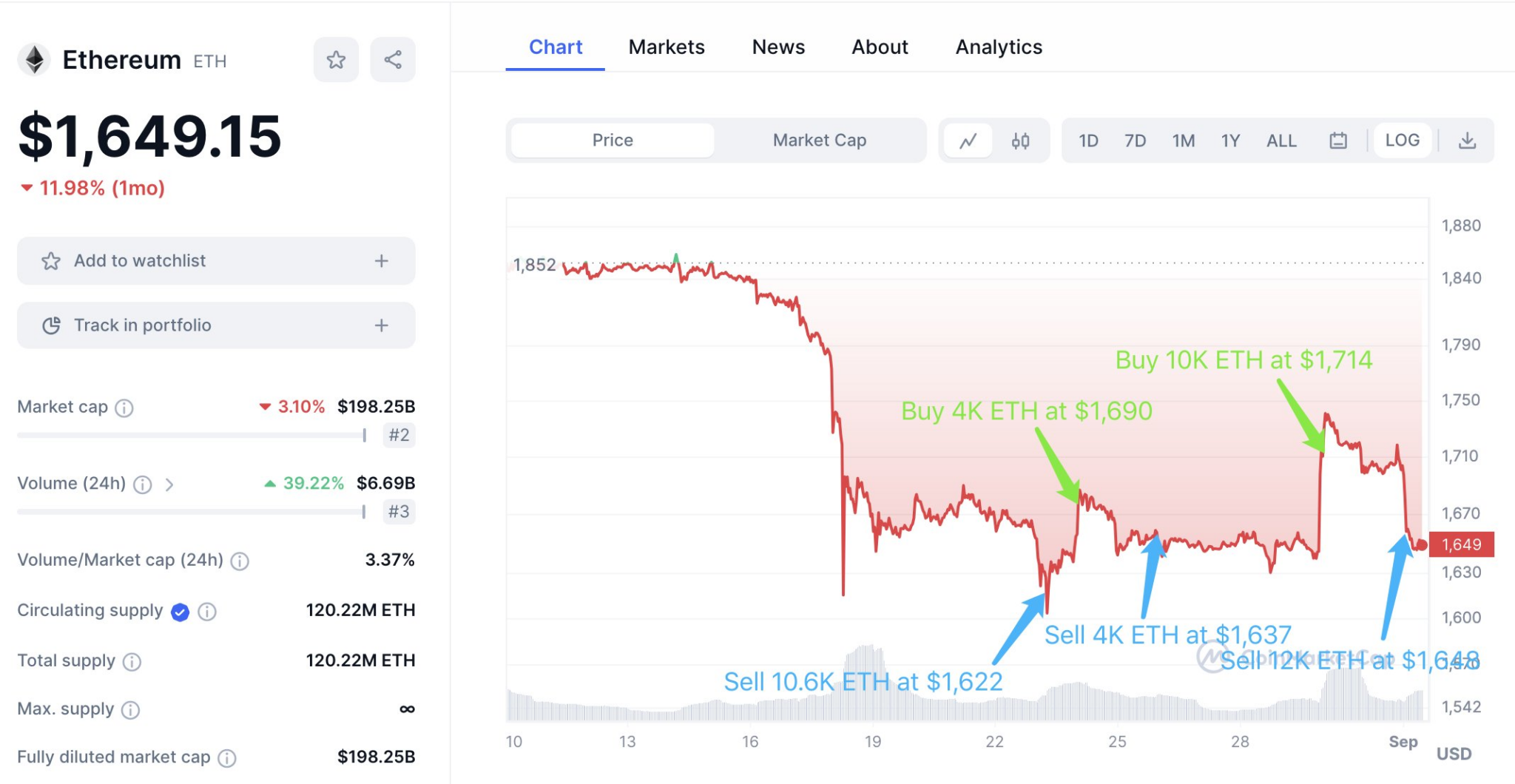Switch chart to Market Cap view

819,140
